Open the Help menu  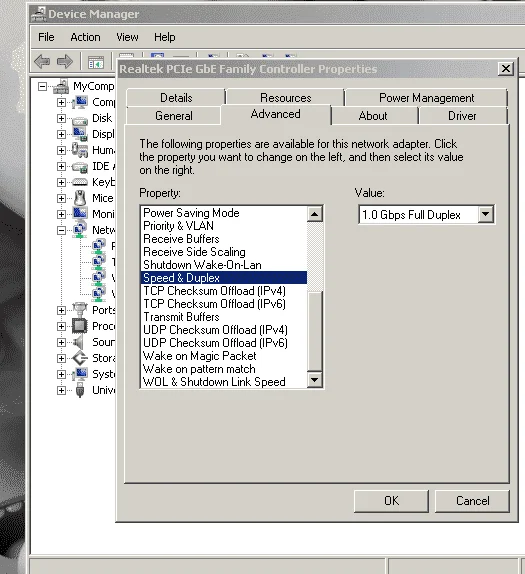164,37
